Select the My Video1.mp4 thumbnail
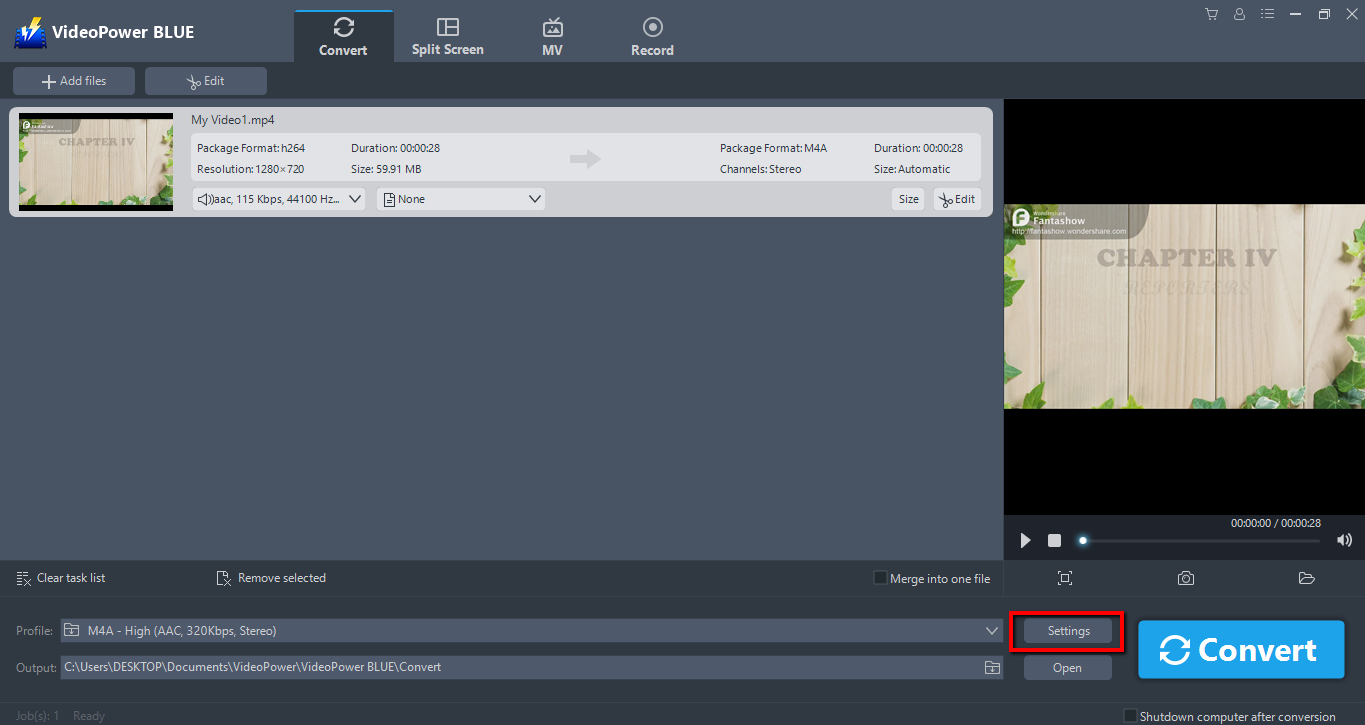 point(96,162)
